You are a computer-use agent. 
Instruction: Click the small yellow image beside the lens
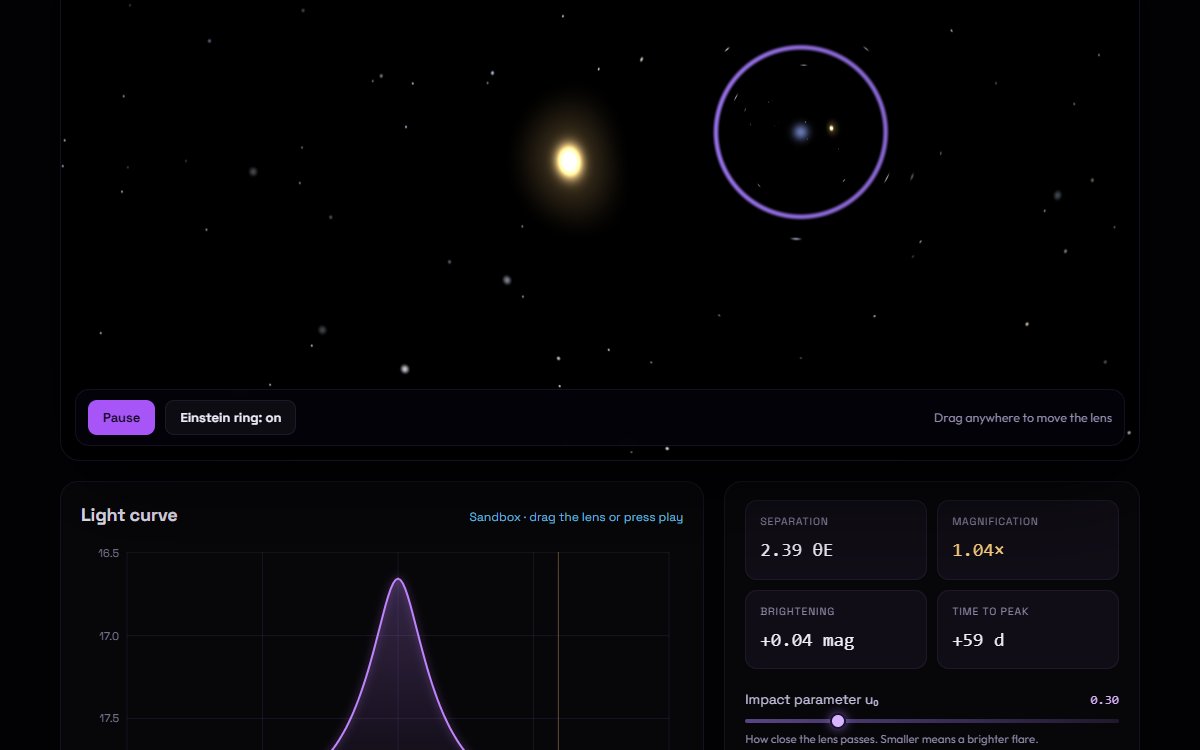click(831, 128)
